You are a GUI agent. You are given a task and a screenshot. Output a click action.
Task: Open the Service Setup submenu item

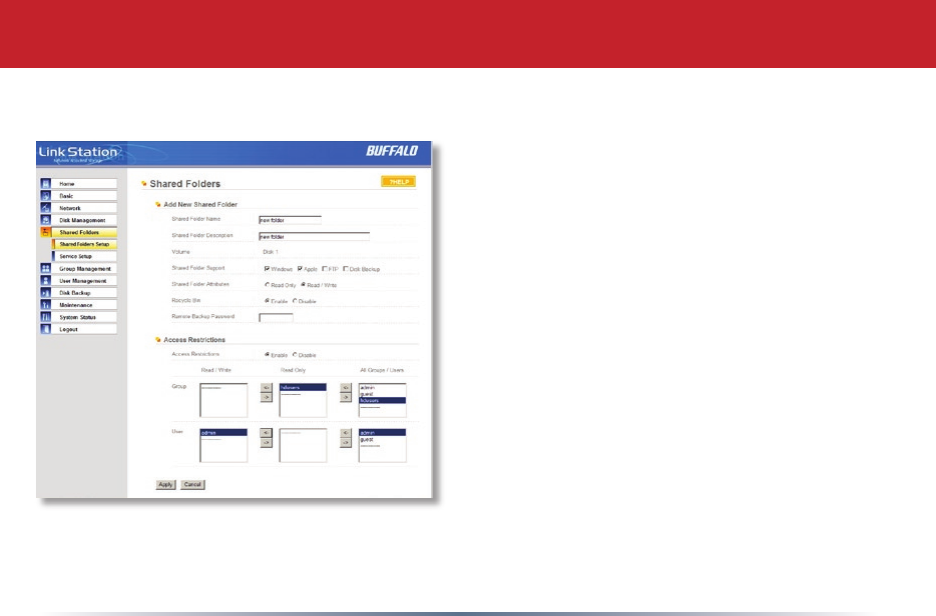pos(84,256)
